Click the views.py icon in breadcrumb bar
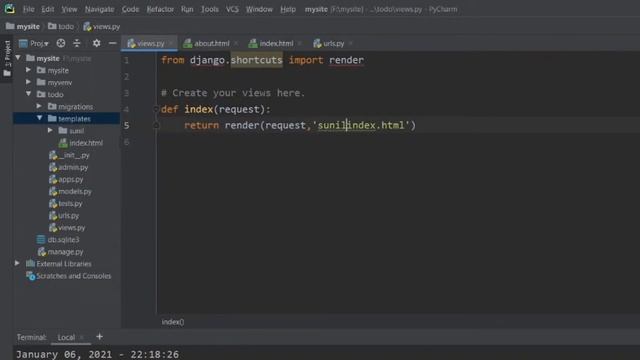Viewport: 640px width, 360px height. 87,27
